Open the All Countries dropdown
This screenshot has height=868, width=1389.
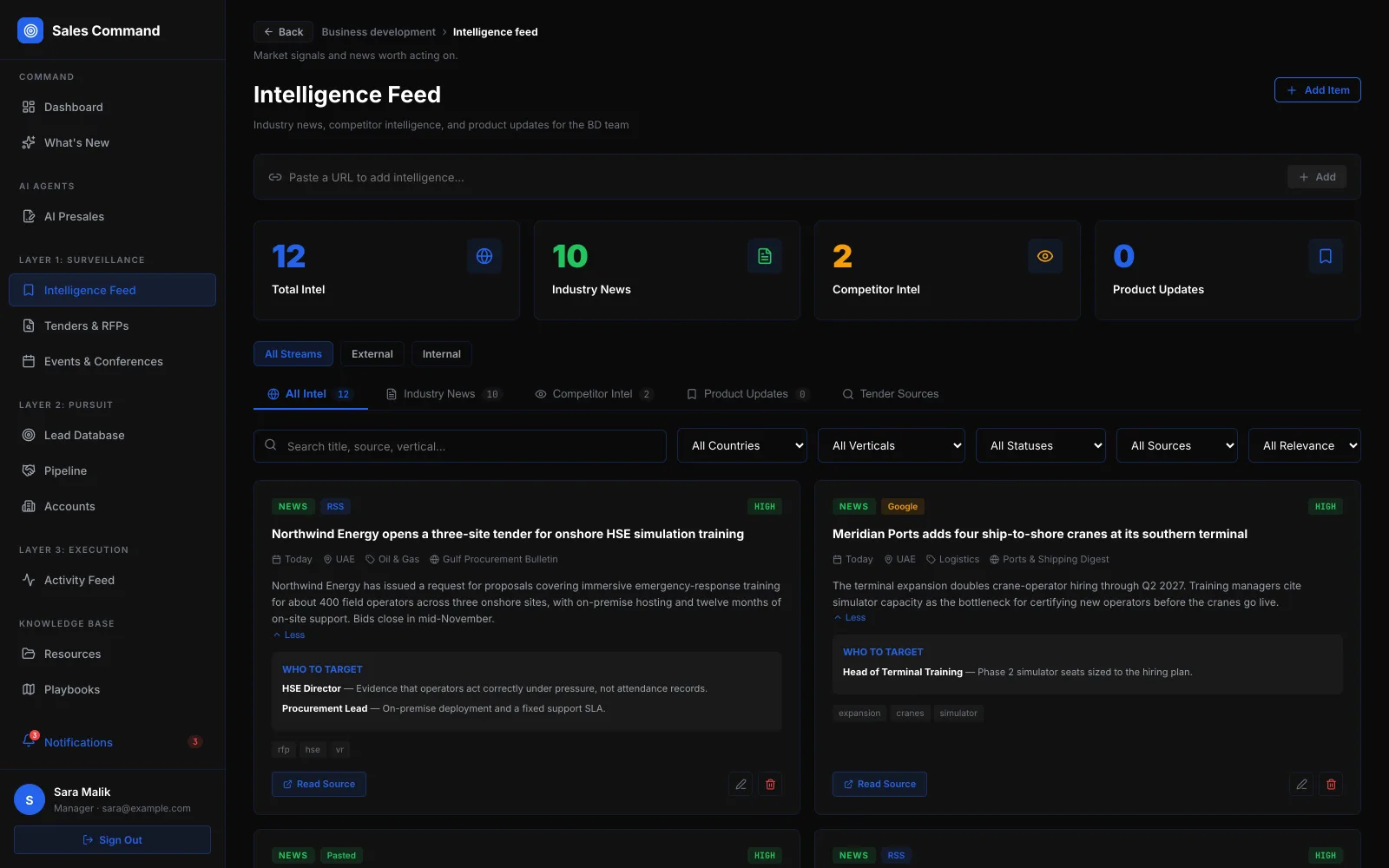(742, 445)
